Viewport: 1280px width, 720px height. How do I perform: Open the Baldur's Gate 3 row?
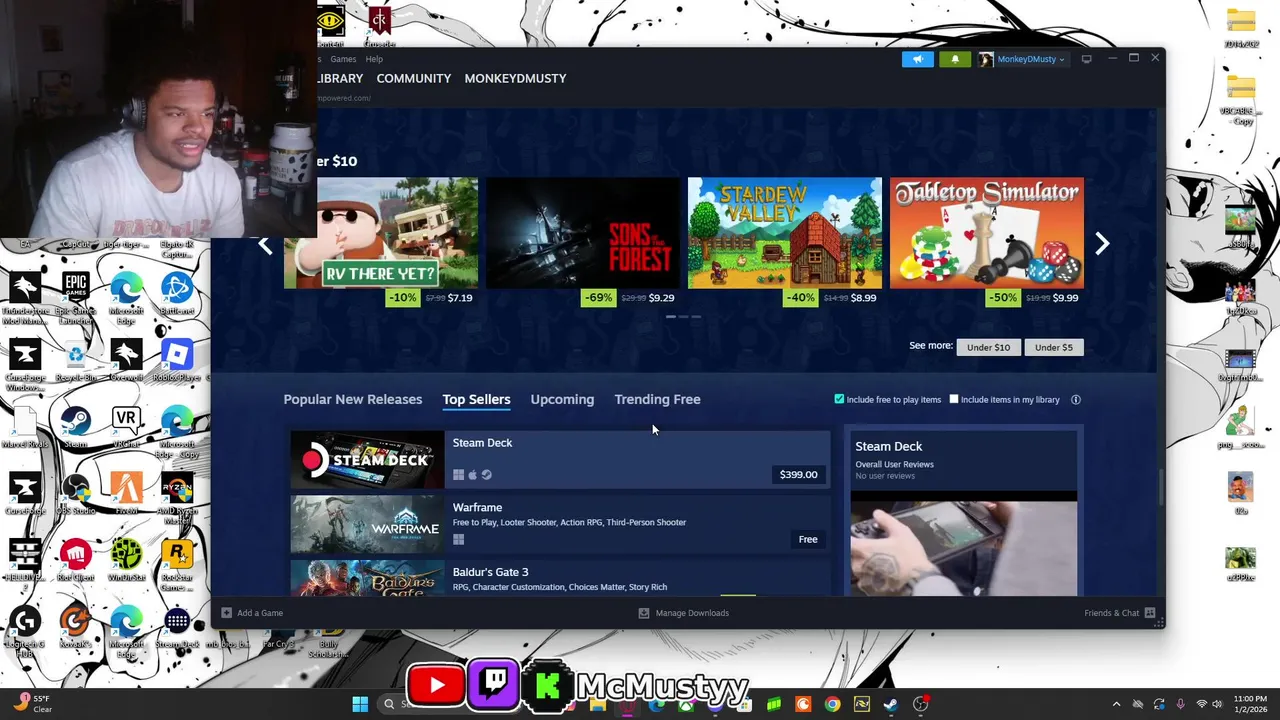(560, 578)
